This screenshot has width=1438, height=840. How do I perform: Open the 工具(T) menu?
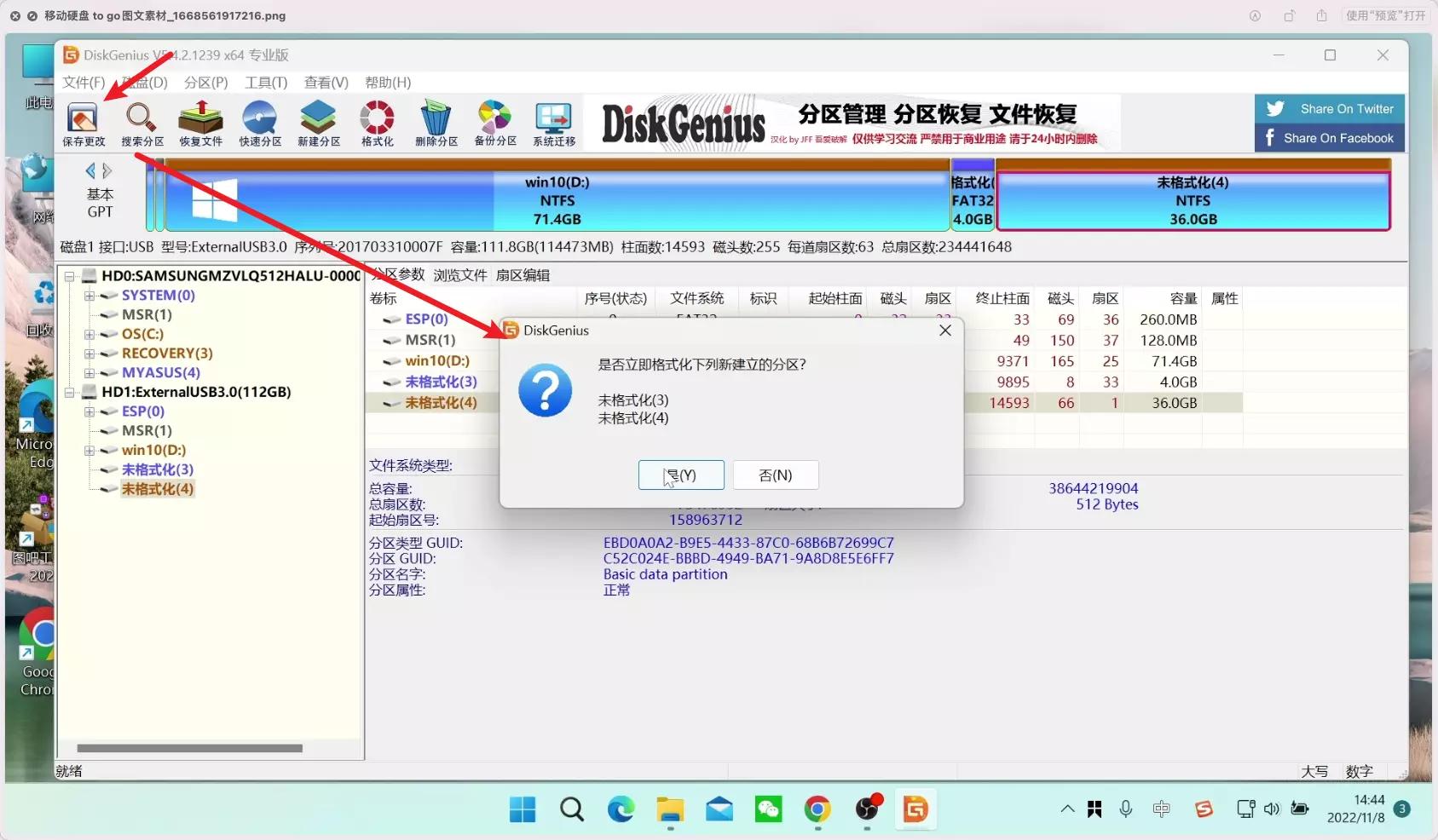pos(265,83)
